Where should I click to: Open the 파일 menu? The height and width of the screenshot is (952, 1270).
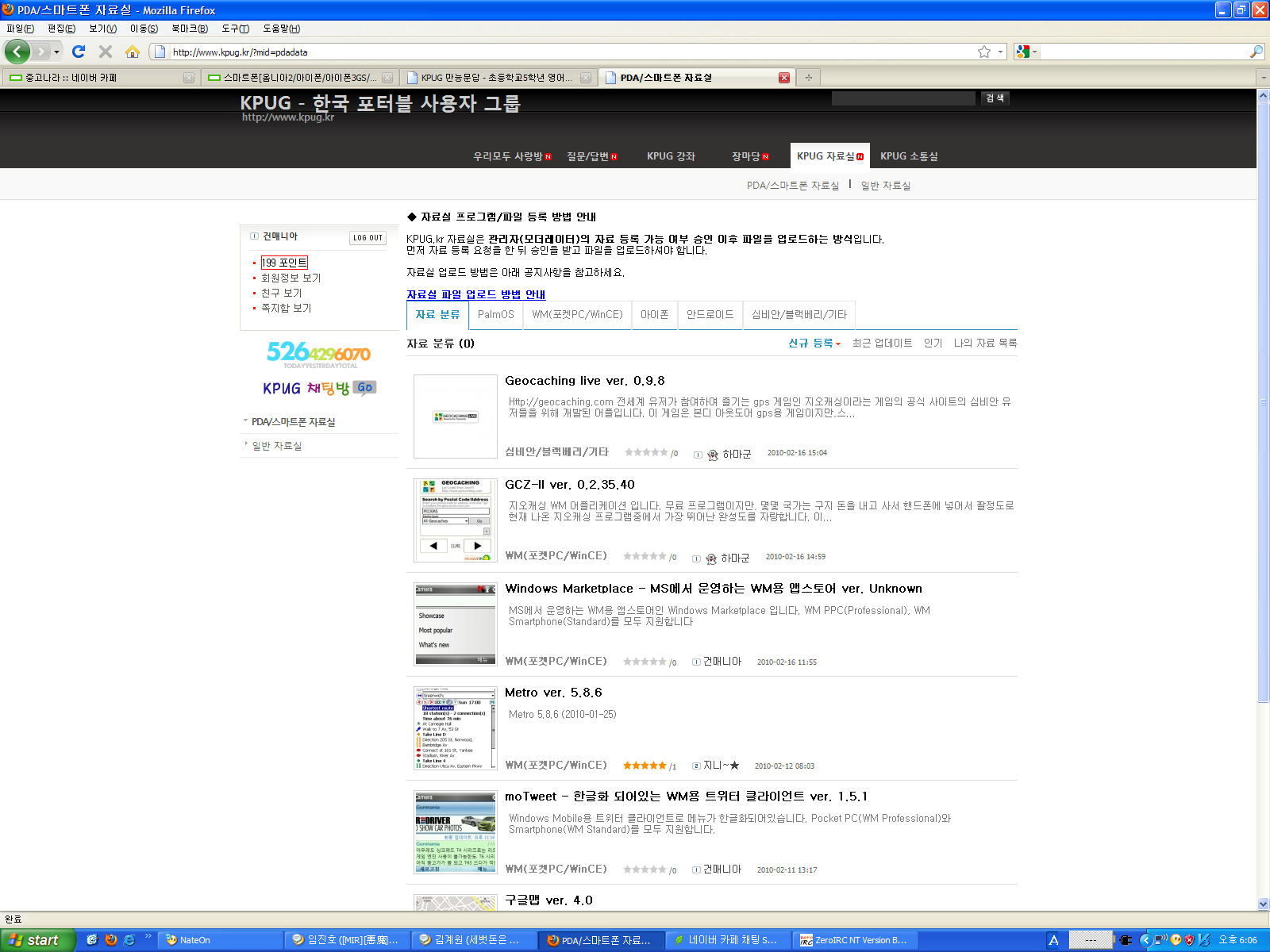point(20,29)
